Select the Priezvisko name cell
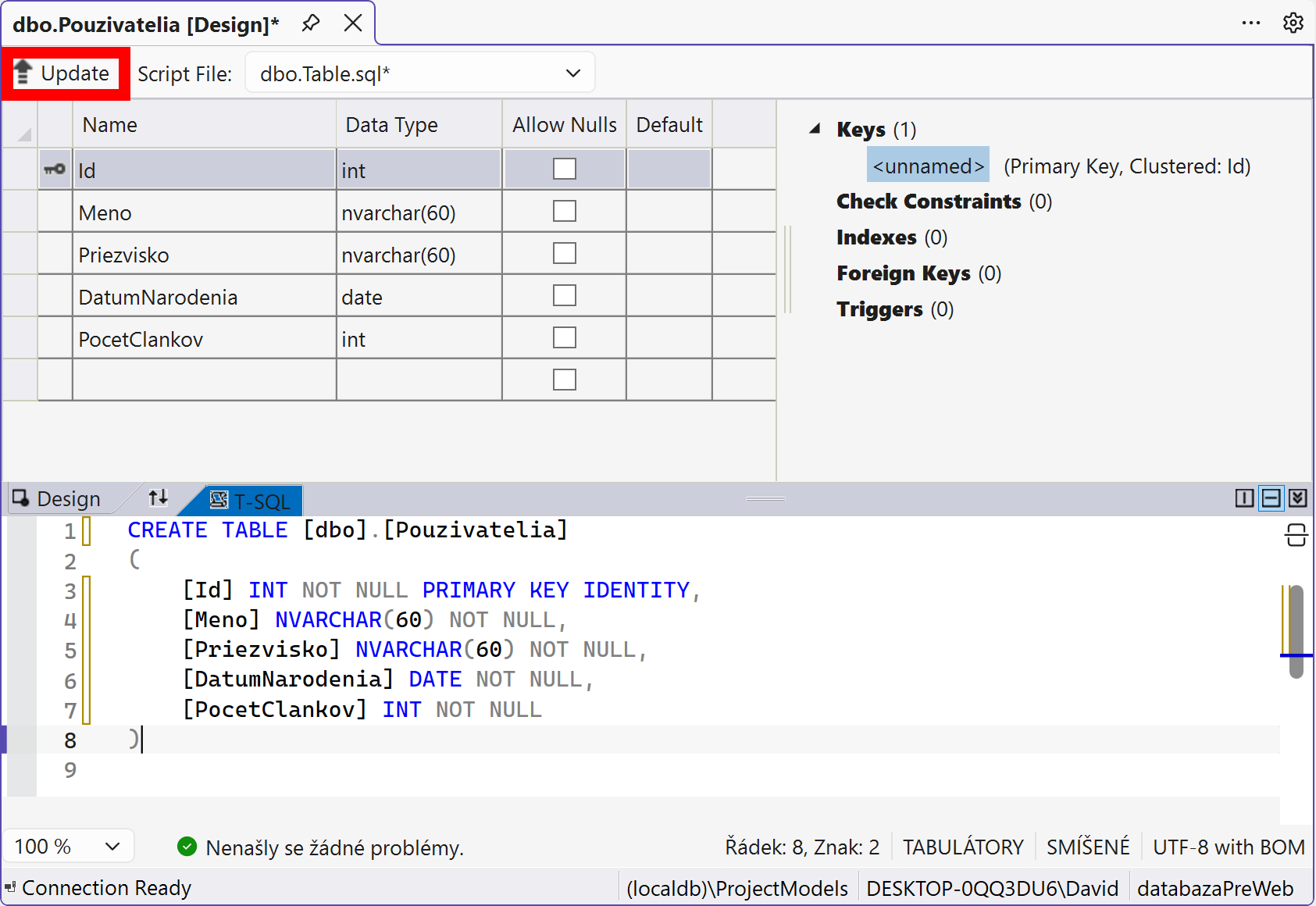 tap(204, 254)
